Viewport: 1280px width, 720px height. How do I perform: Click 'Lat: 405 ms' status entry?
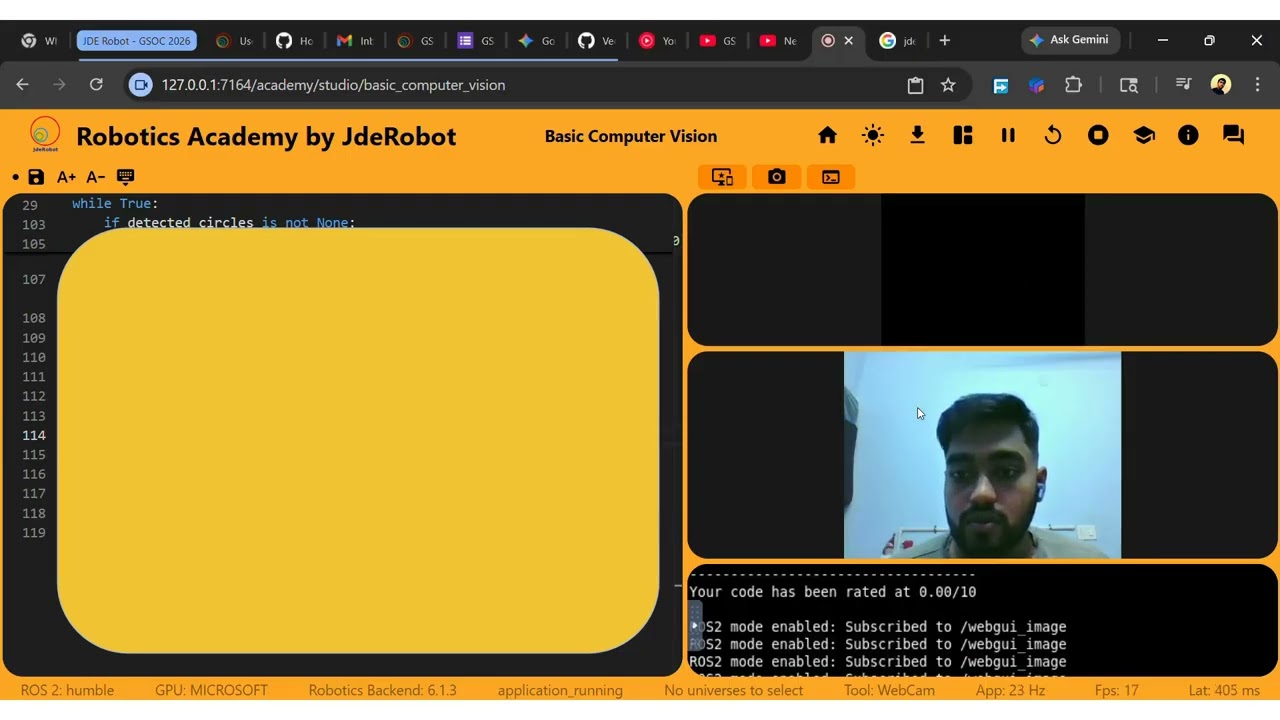click(1224, 690)
